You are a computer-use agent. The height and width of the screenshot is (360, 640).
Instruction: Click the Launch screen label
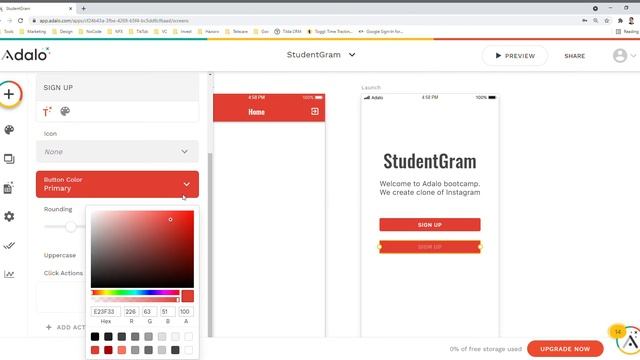(x=371, y=87)
